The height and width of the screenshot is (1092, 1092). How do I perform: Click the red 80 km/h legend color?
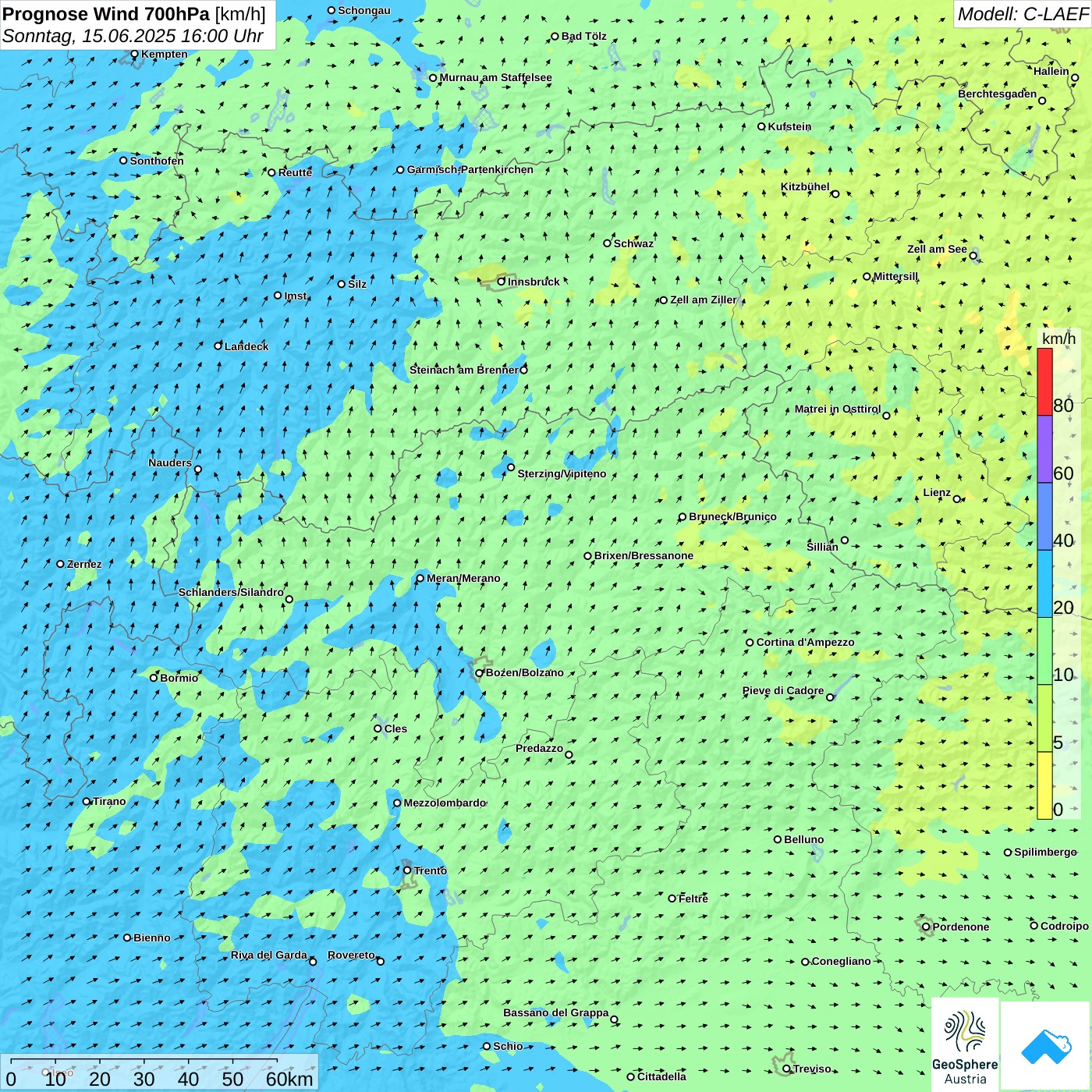(1044, 381)
